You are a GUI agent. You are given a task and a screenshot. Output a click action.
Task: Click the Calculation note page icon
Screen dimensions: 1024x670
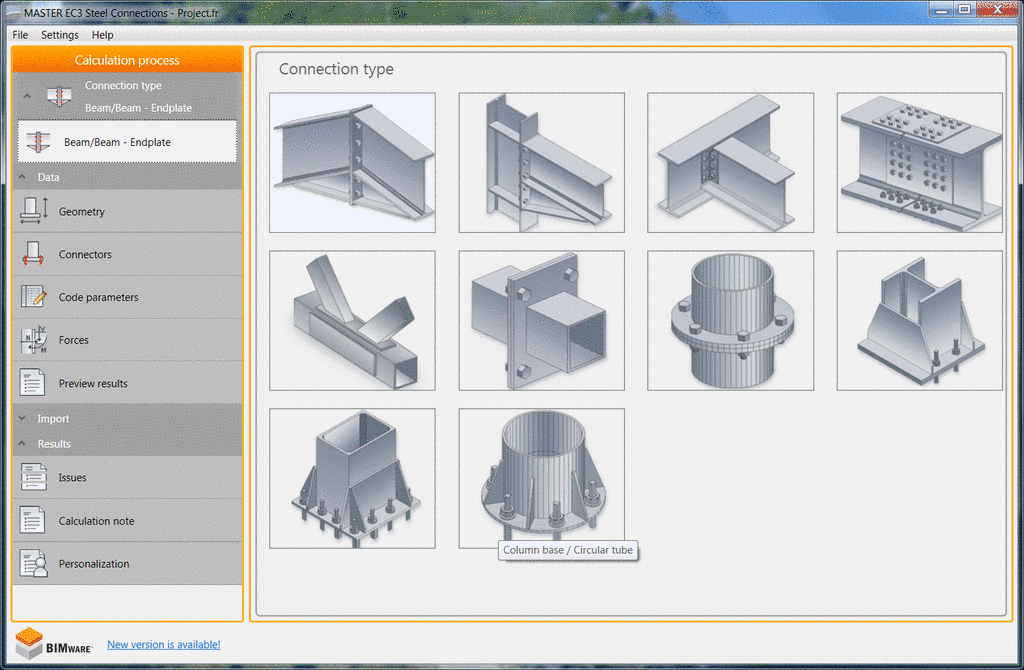32,520
